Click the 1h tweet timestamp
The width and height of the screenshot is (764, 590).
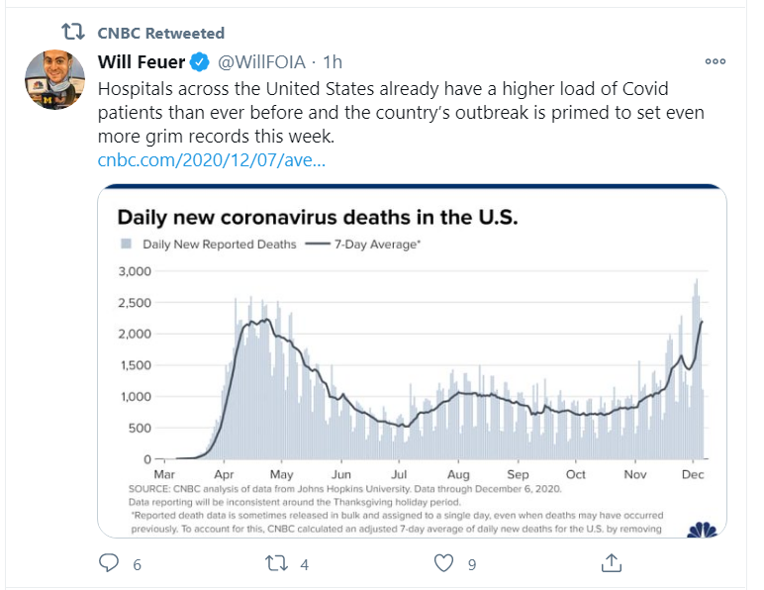coord(333,62)
